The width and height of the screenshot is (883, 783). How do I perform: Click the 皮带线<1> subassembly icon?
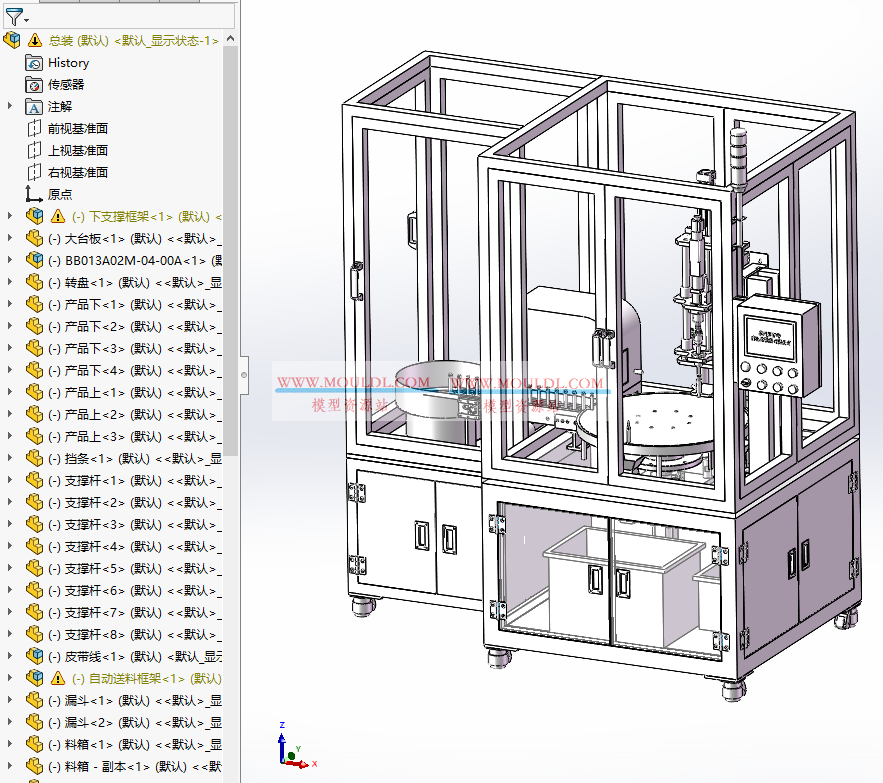pos(33,656)
